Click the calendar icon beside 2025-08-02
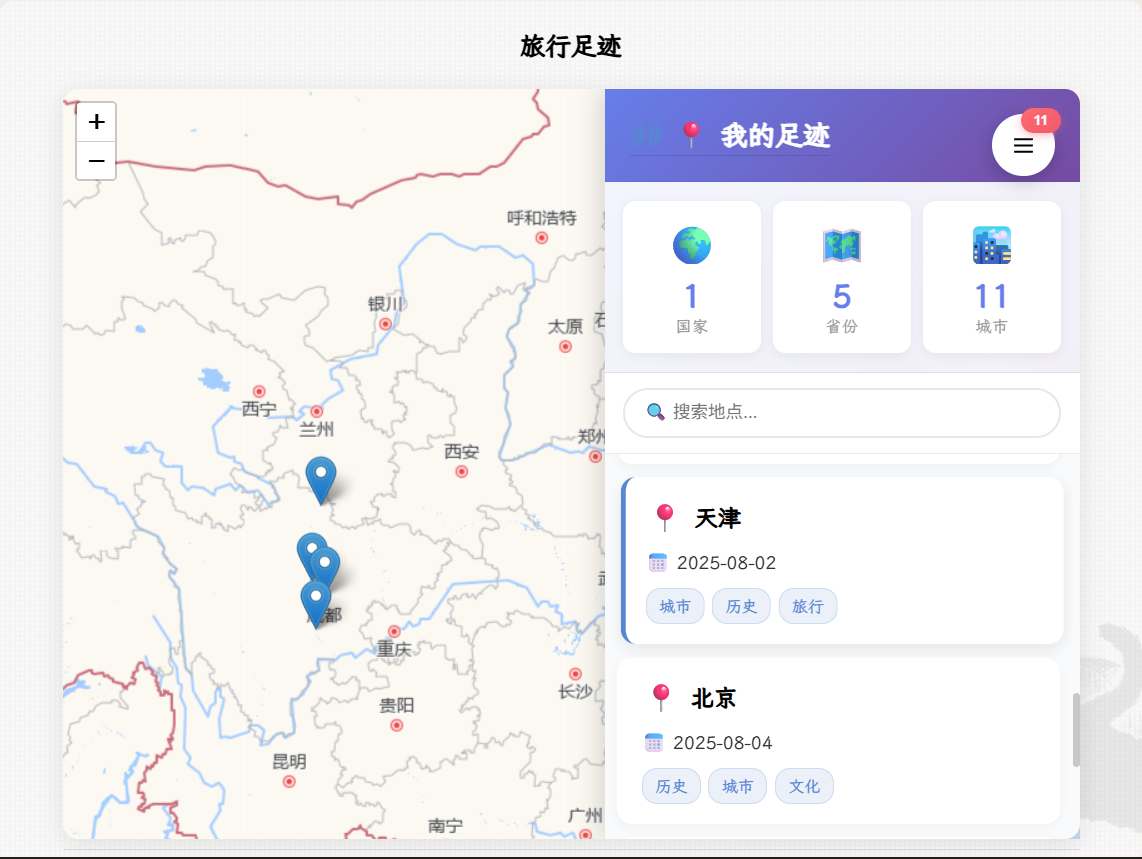The image size is (1142, 859). pyautogui.click(x=658, y=562)
